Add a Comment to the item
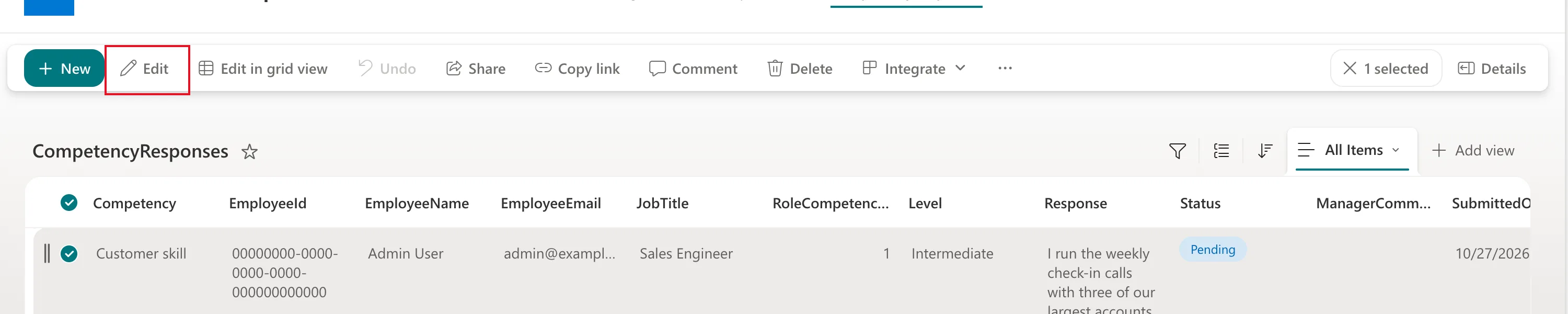 point(693,68)
